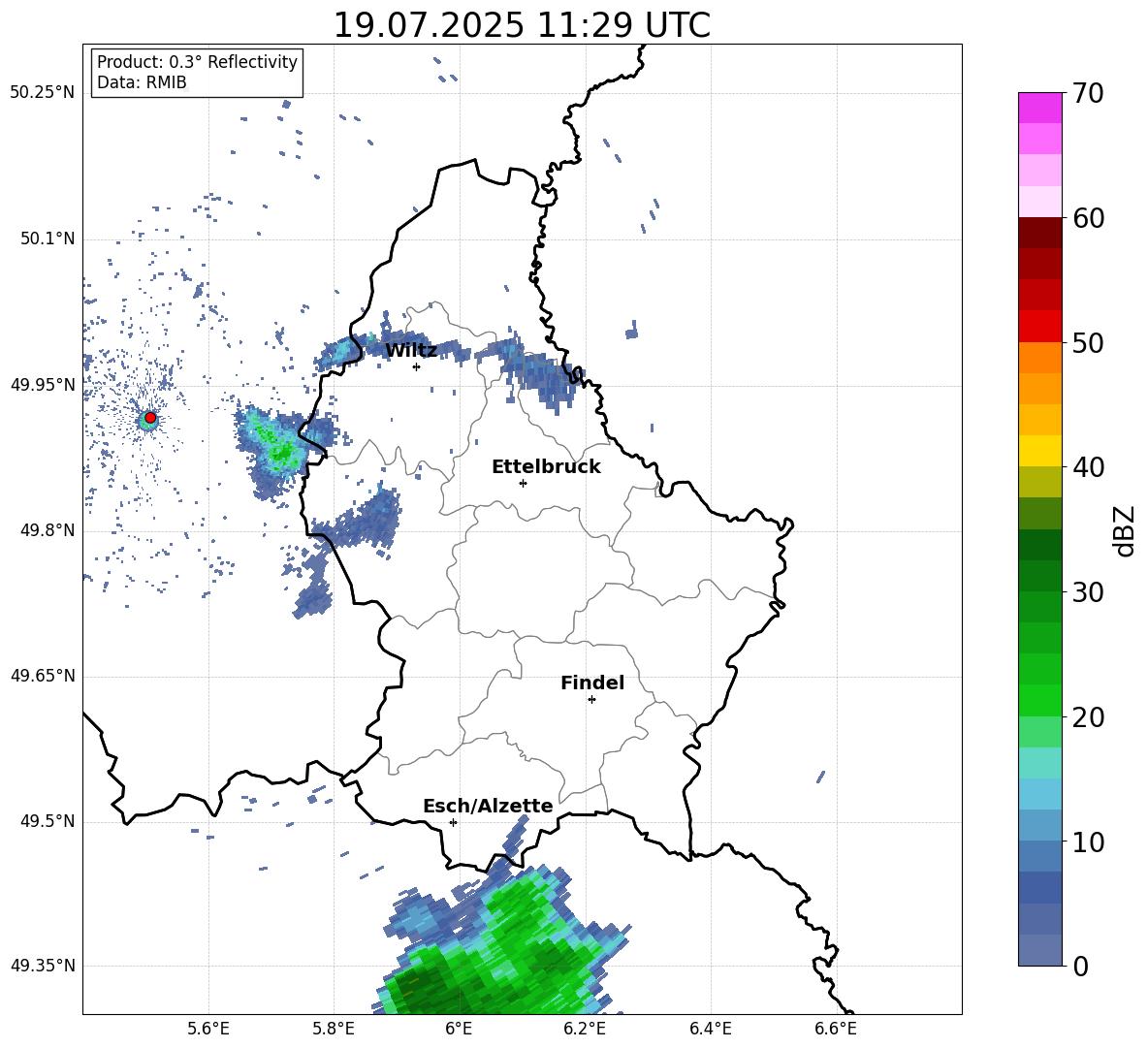Click the 6.4°E longitude label
Image resolution: width=1148 pixels, height=1048 pixels.
click(710, 1029)
